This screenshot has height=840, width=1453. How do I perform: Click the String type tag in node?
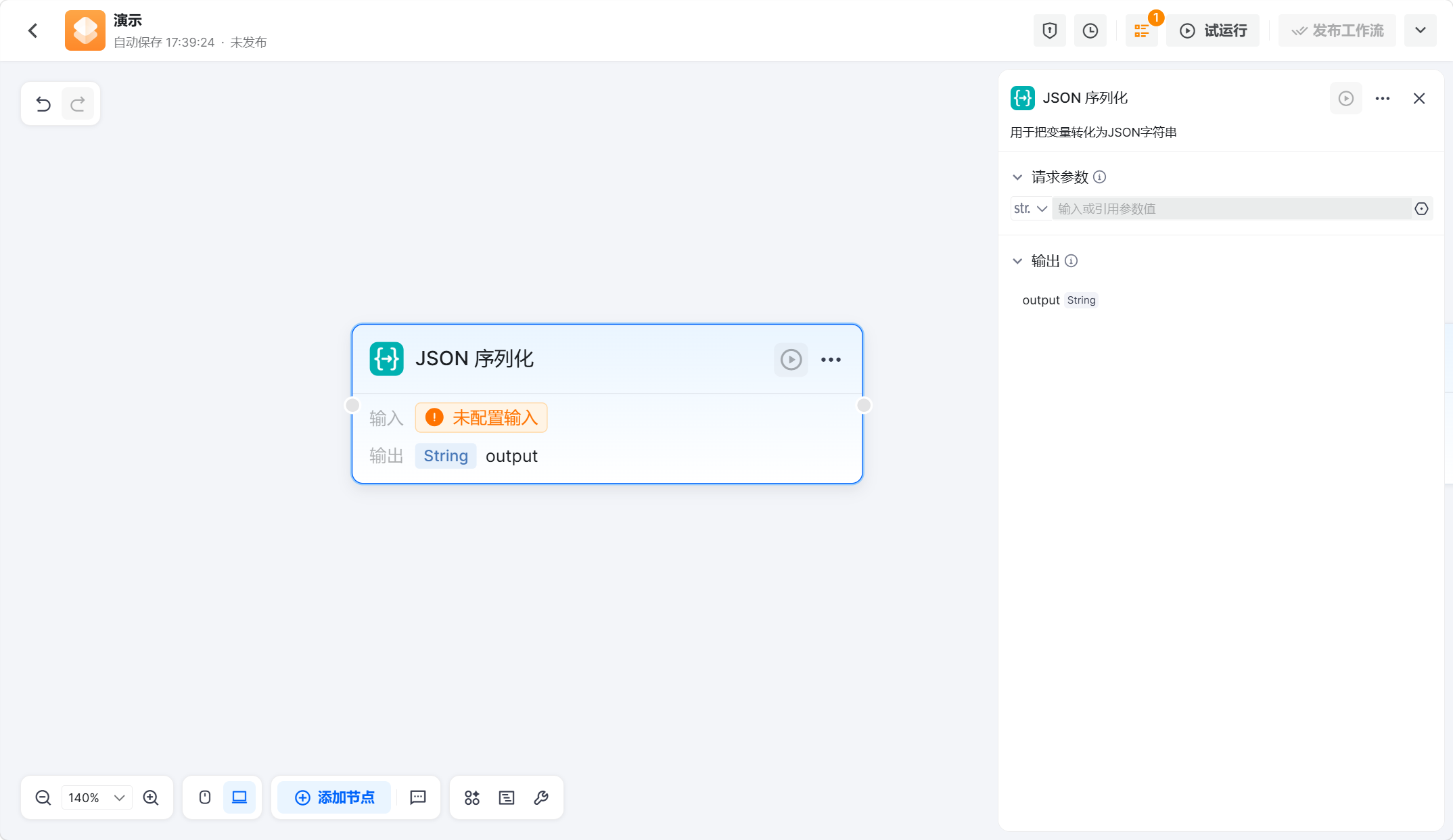click(446, 456)
